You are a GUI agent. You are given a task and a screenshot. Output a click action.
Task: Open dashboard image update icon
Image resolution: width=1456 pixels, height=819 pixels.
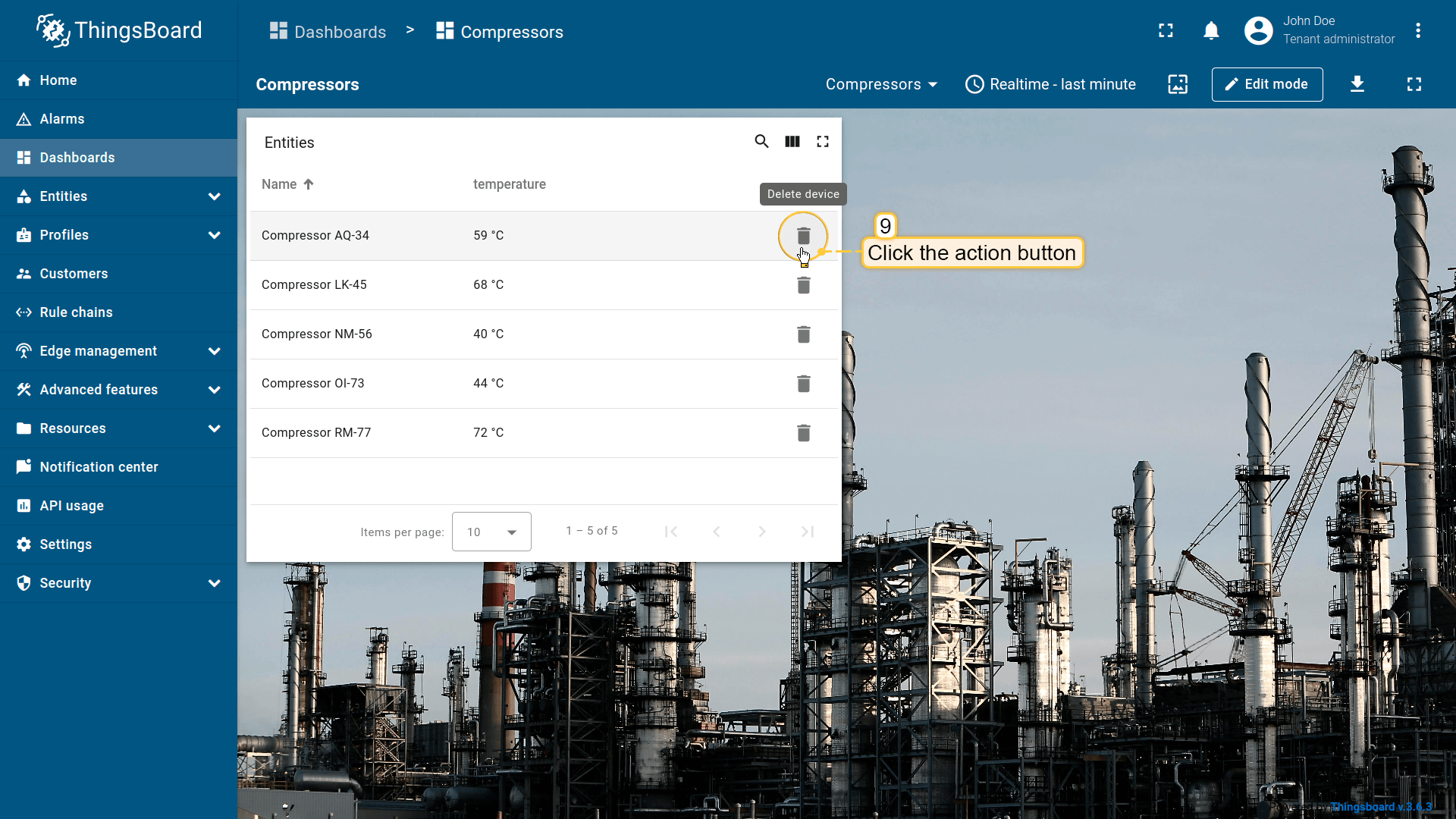tap(1177, 84)
